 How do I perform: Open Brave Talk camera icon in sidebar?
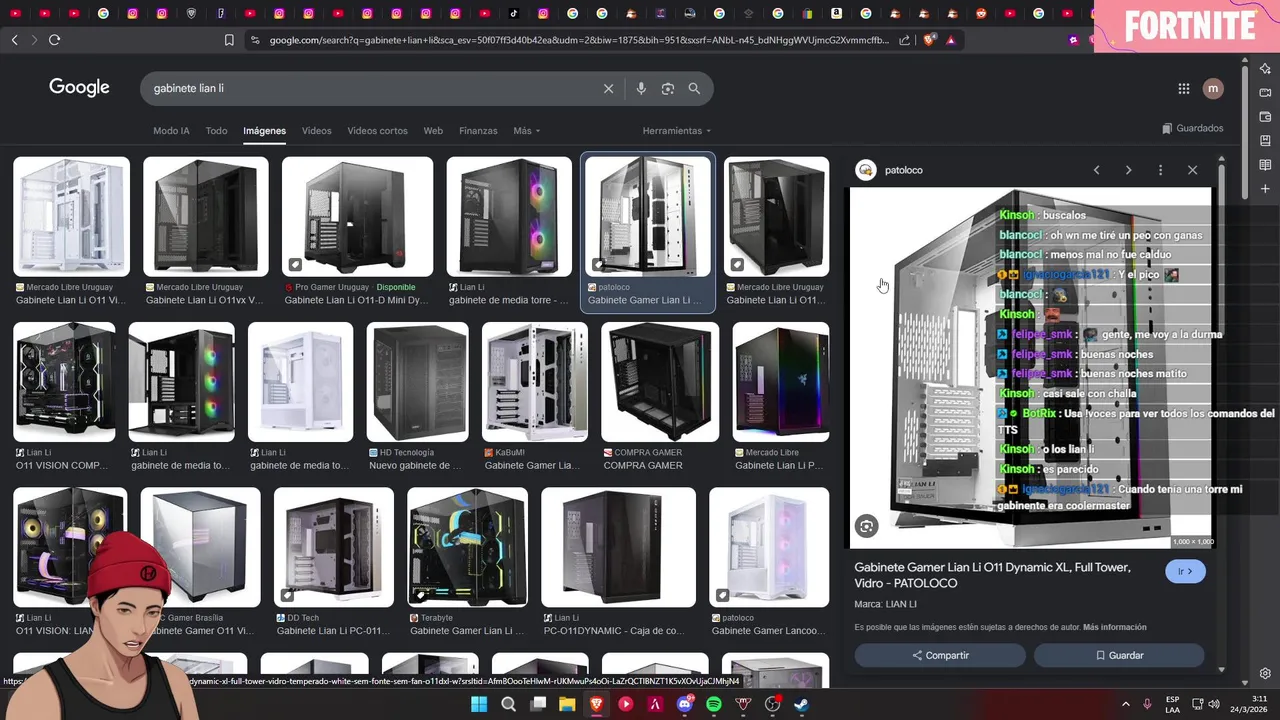[x=1265, y=93]
